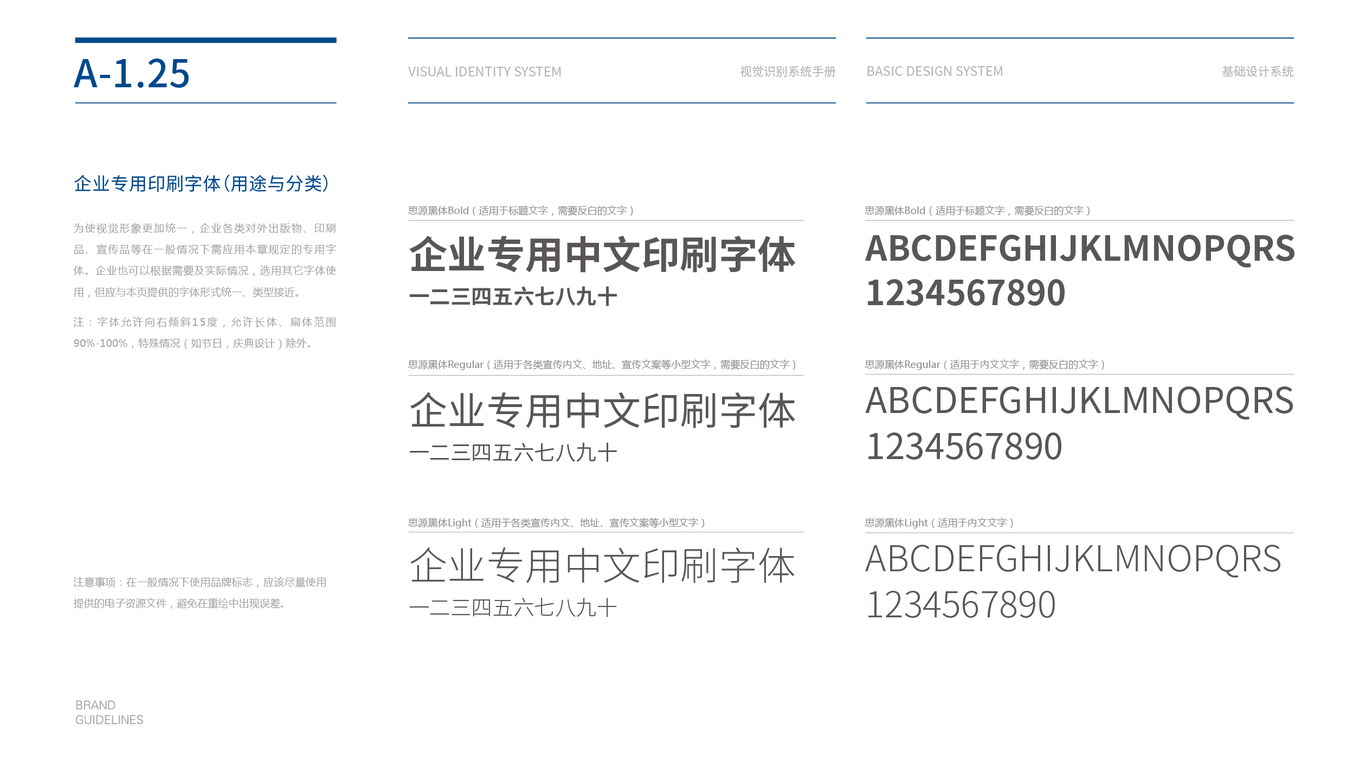1366x768 pixels.
Task: Click the light-weight "一二三四五六七八九十" line
Action: click(513, 608)
